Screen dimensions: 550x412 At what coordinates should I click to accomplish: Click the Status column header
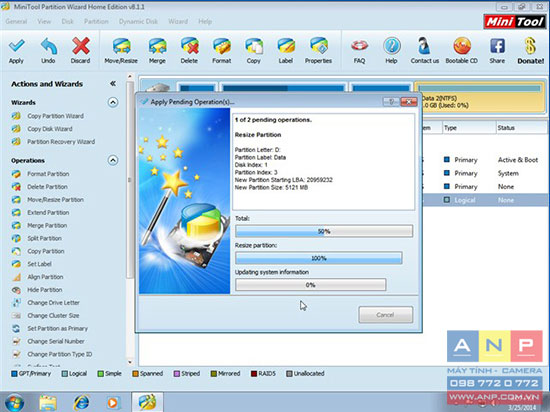[x=522, y=128]
